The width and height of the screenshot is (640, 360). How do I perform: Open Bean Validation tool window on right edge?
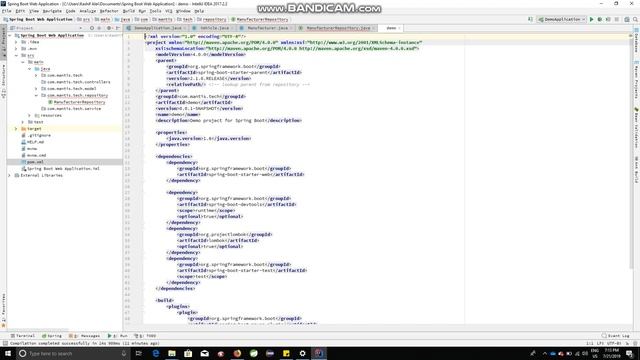[636, 128]
